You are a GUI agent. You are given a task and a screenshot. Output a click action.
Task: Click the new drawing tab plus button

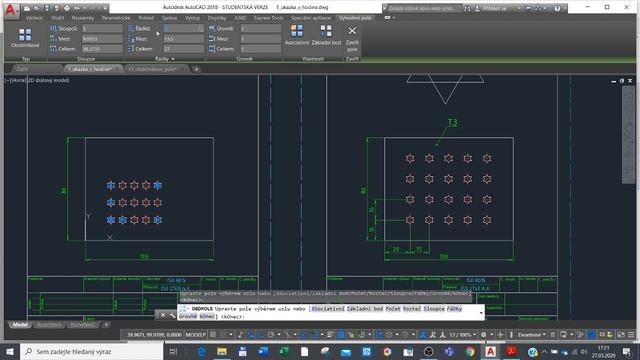[196, 69]
